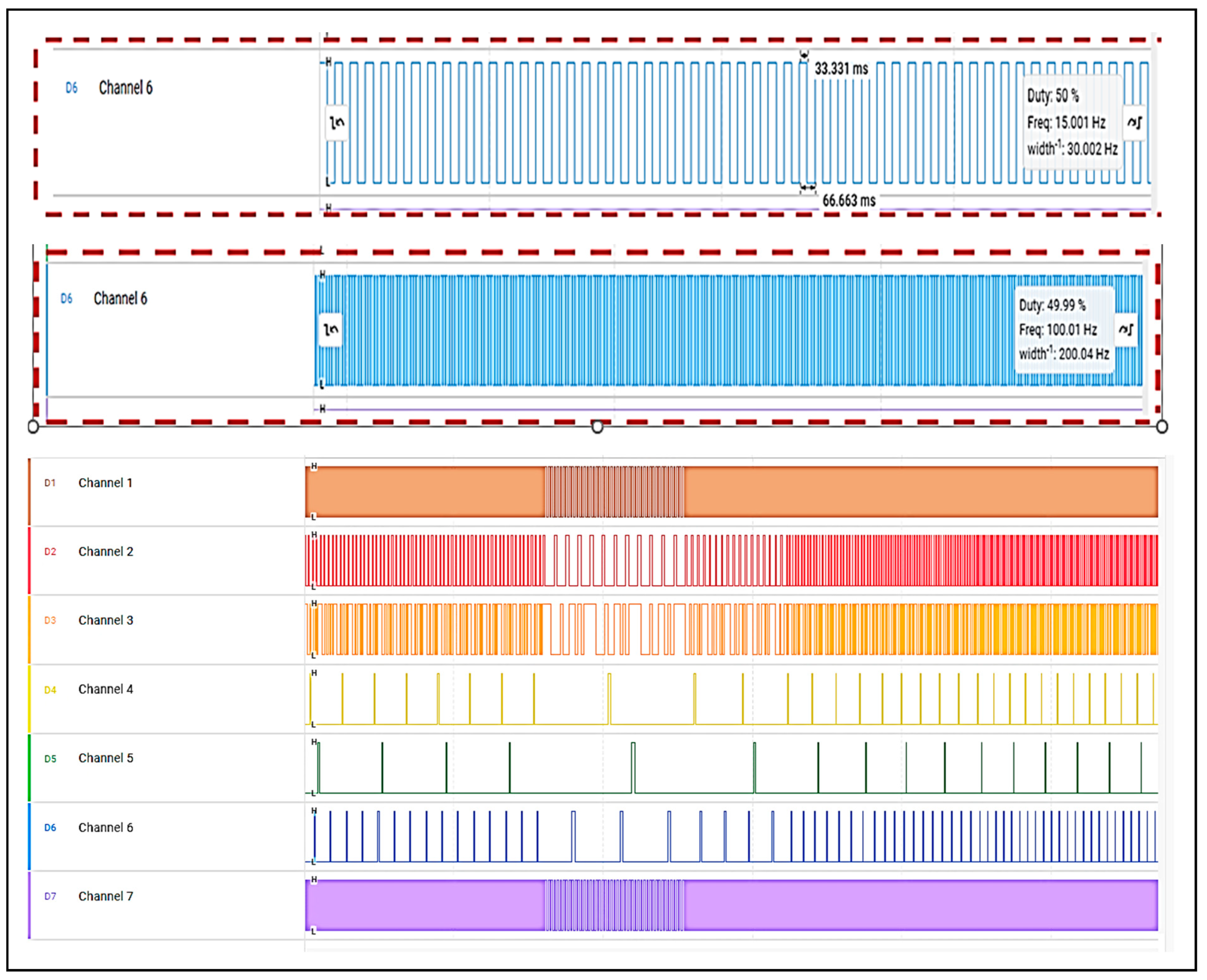The height and width of the screenshot is (980, 1207).
Task: Jump to next edge in 100 Hz Channel 6 panel
Action: (x=1126, y=330)
